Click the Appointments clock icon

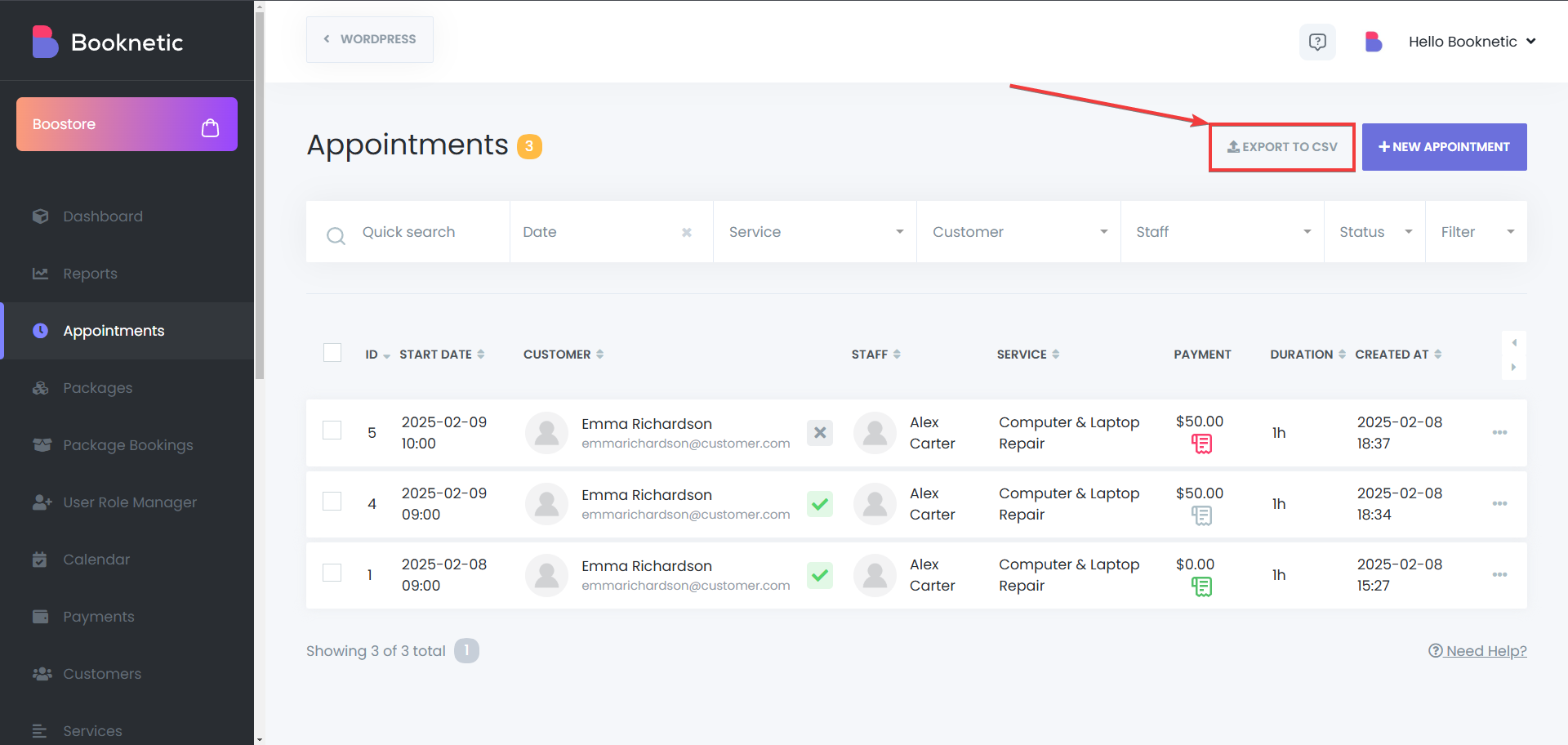pyautogui.click(x=40, y=331)
